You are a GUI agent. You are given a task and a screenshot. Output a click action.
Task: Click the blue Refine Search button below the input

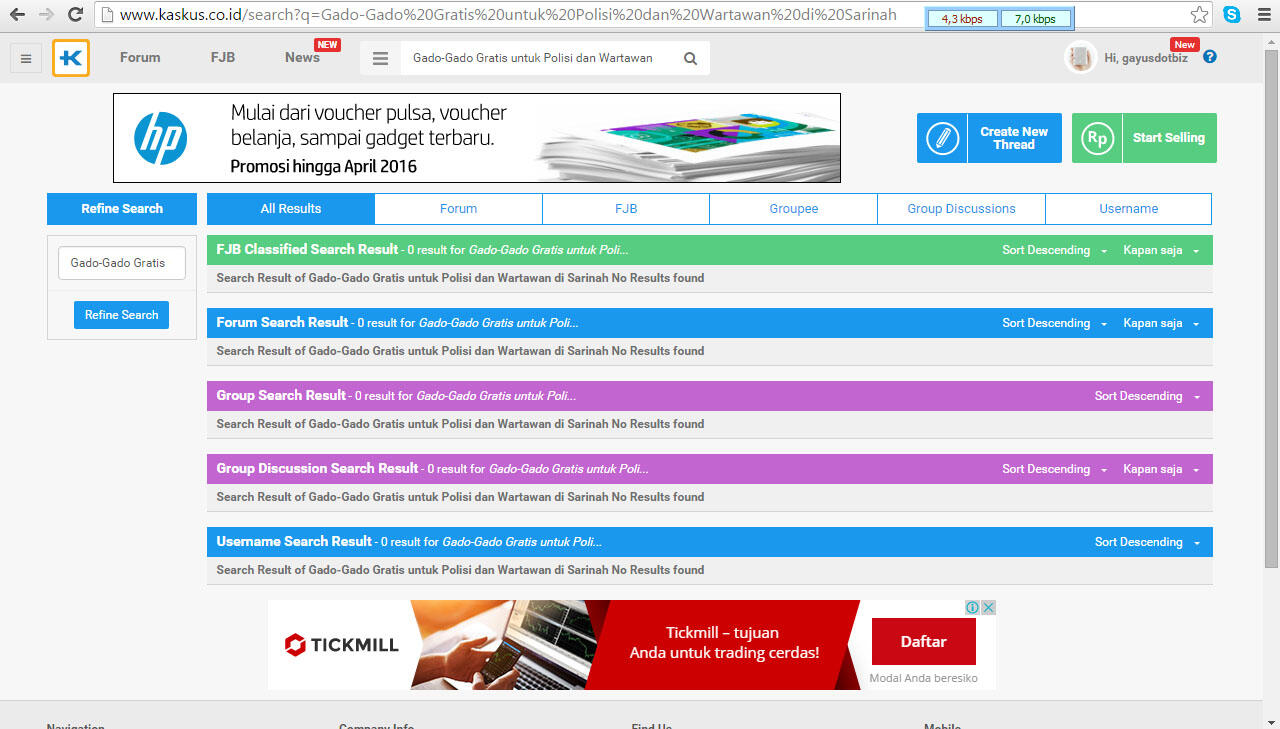(121, 315)
